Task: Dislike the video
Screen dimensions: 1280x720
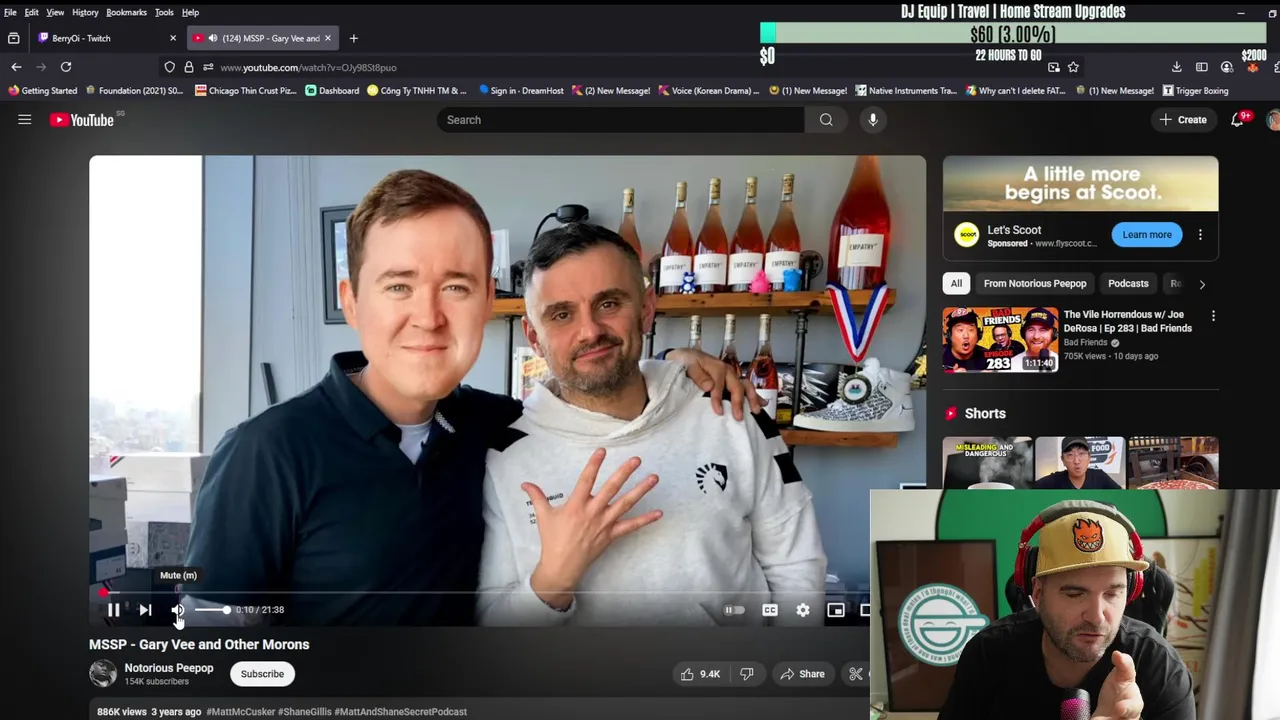Action: pos(747,674)
